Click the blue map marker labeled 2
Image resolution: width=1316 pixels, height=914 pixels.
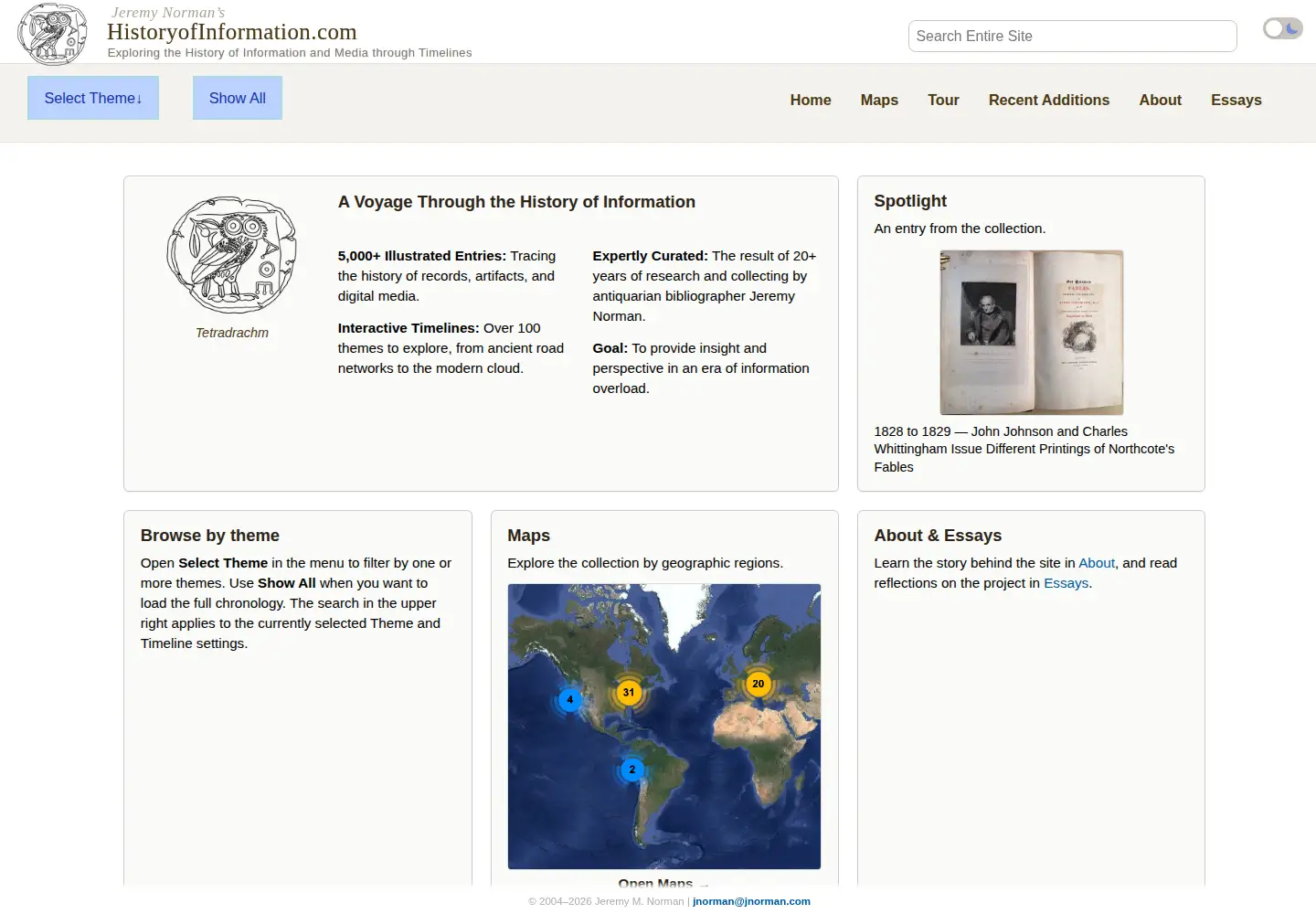[x=631, y=770]
